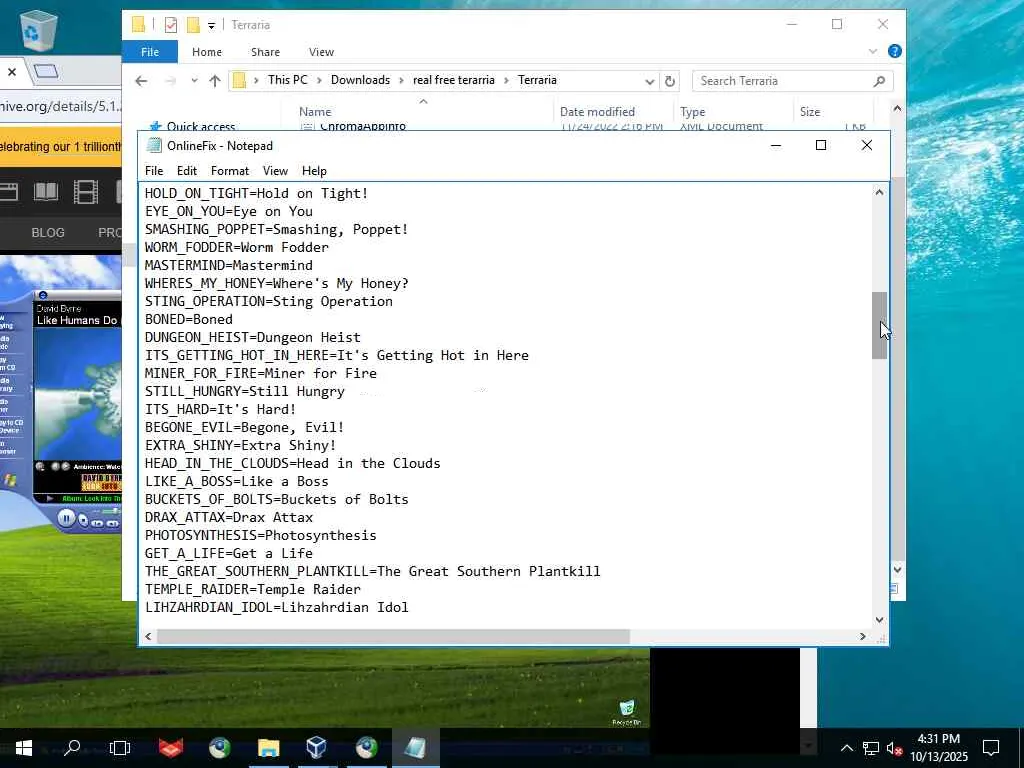Image resolution: width=1024 pixels, height=768 pixels.
Task: Sort files by the Date modified column
Action: point(597,112)
